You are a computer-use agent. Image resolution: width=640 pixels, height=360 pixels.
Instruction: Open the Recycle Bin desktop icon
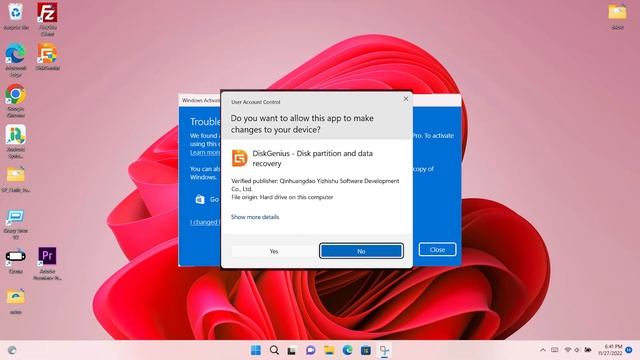click(16, 16)
